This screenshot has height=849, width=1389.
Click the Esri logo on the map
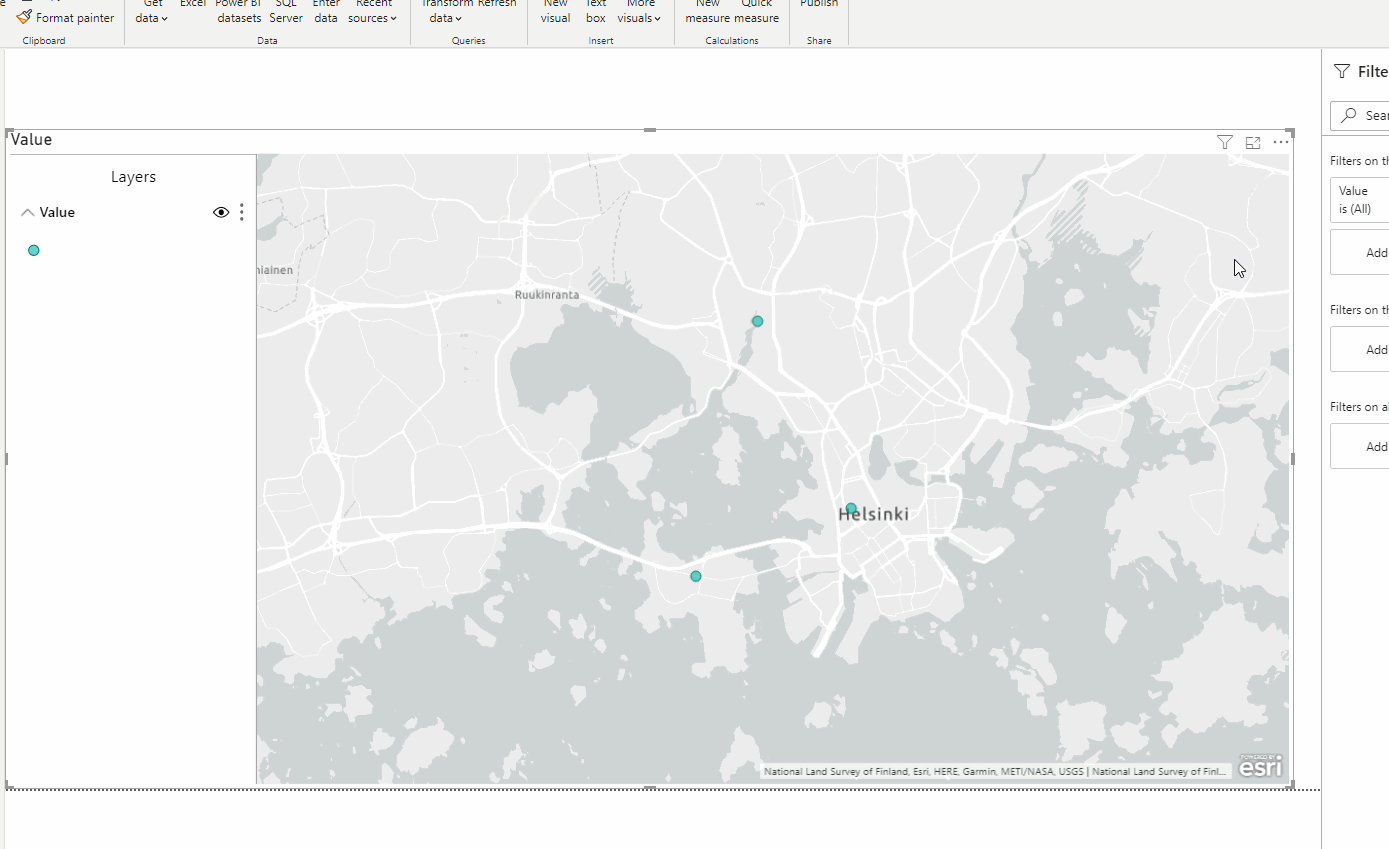(x=1260, y=766)
